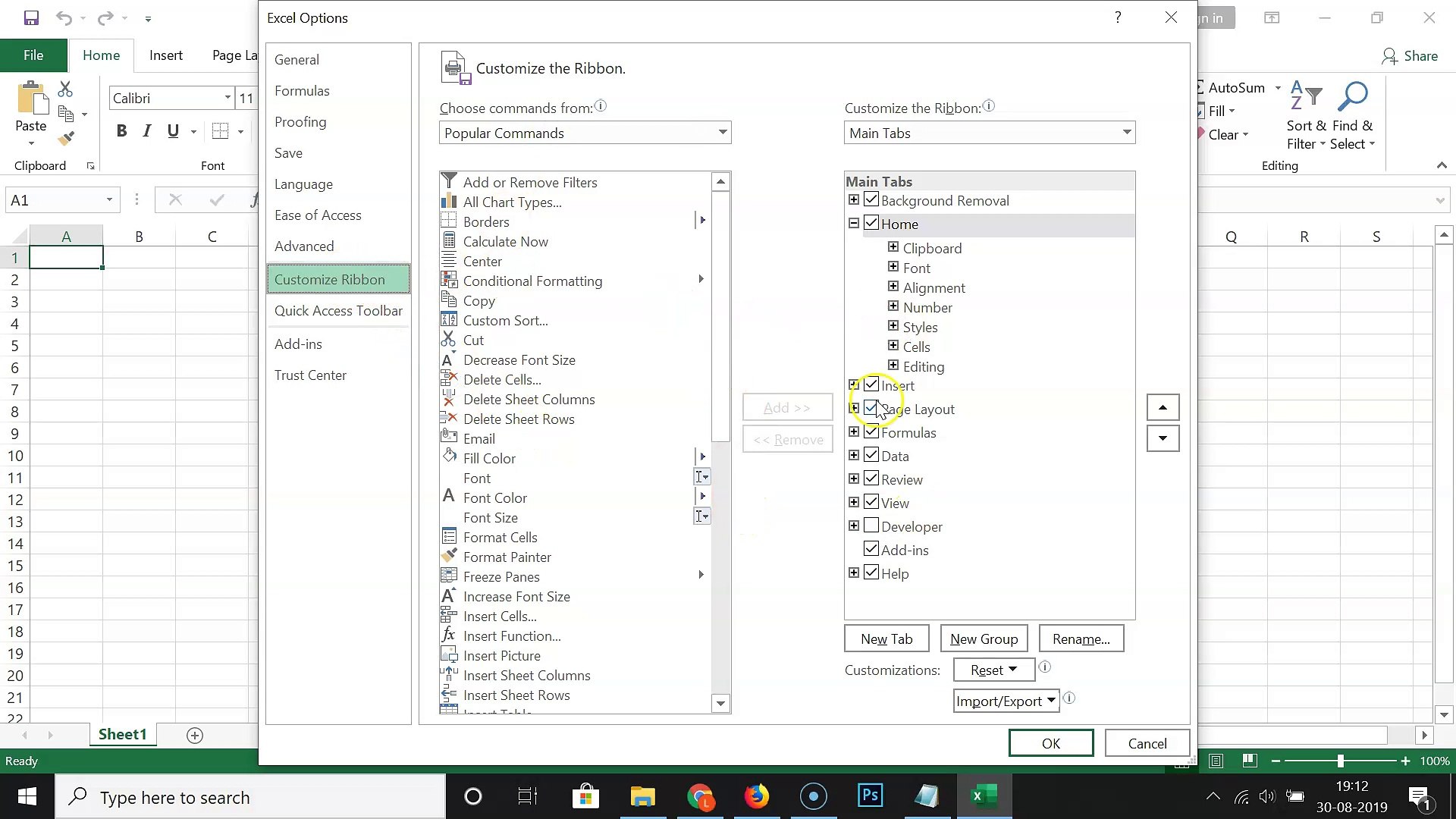Viewport: 1456px width, 819px height.
Task: Expand the Background Removal node
Action: [854, 200]
